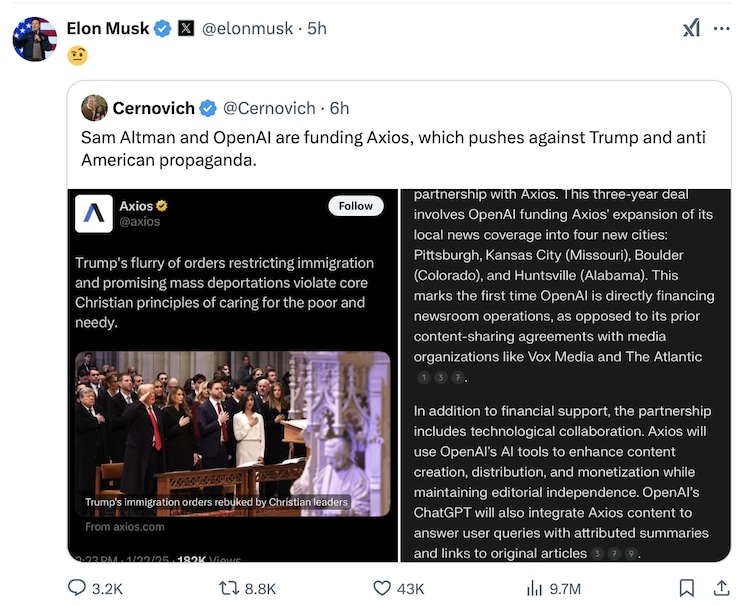
Task: Open Grok icon at top right
Action: pos(691,29)
